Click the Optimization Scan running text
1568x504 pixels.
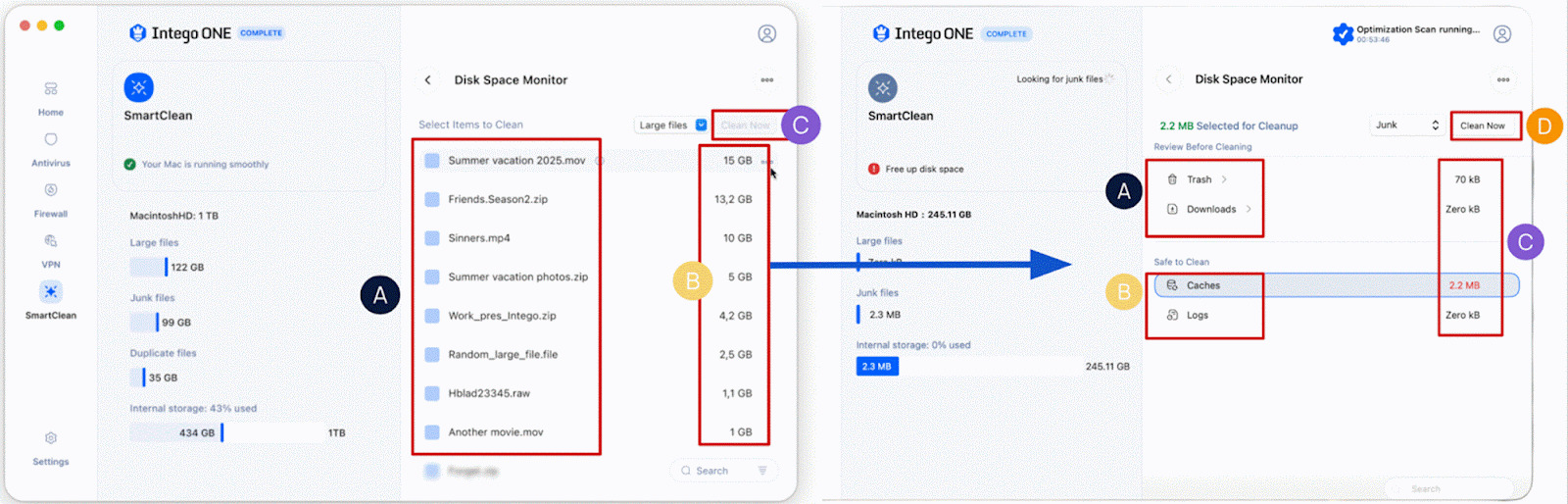tap(1418, 29)
